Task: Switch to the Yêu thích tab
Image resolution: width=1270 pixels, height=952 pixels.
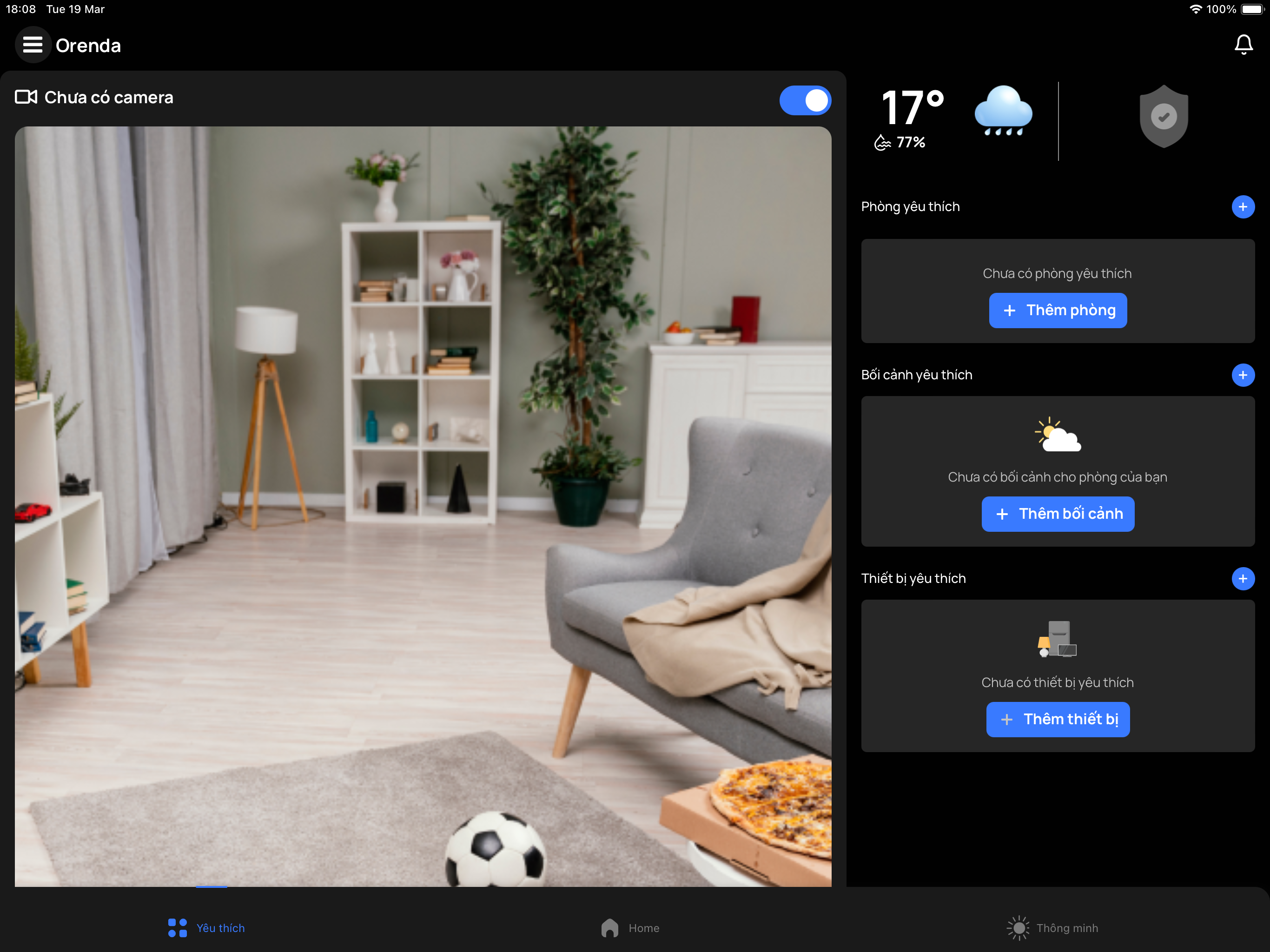Action: click(207, 928)
